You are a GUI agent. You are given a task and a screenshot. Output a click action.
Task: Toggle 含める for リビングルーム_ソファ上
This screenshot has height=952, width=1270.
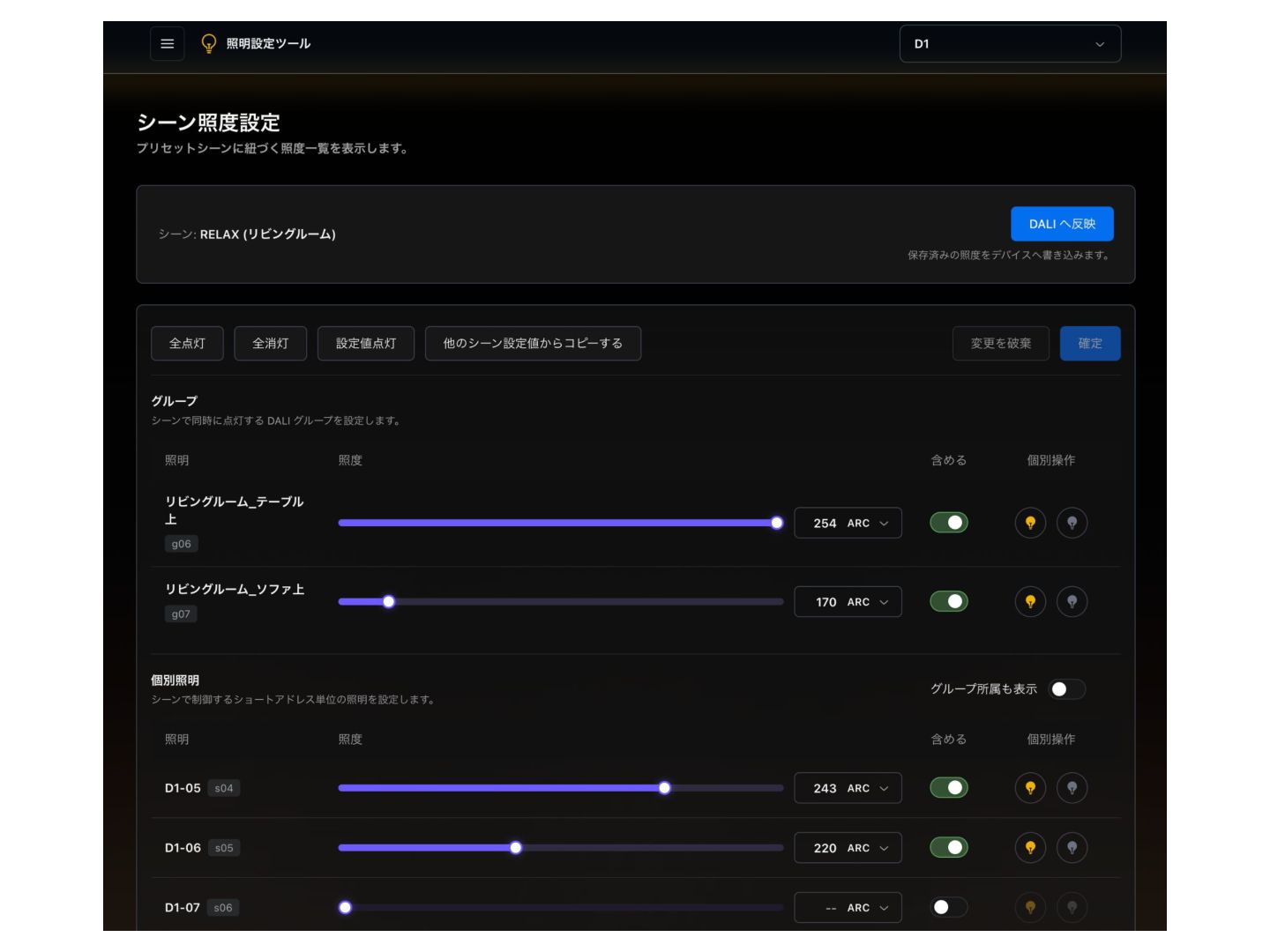(x=949, y=602)
